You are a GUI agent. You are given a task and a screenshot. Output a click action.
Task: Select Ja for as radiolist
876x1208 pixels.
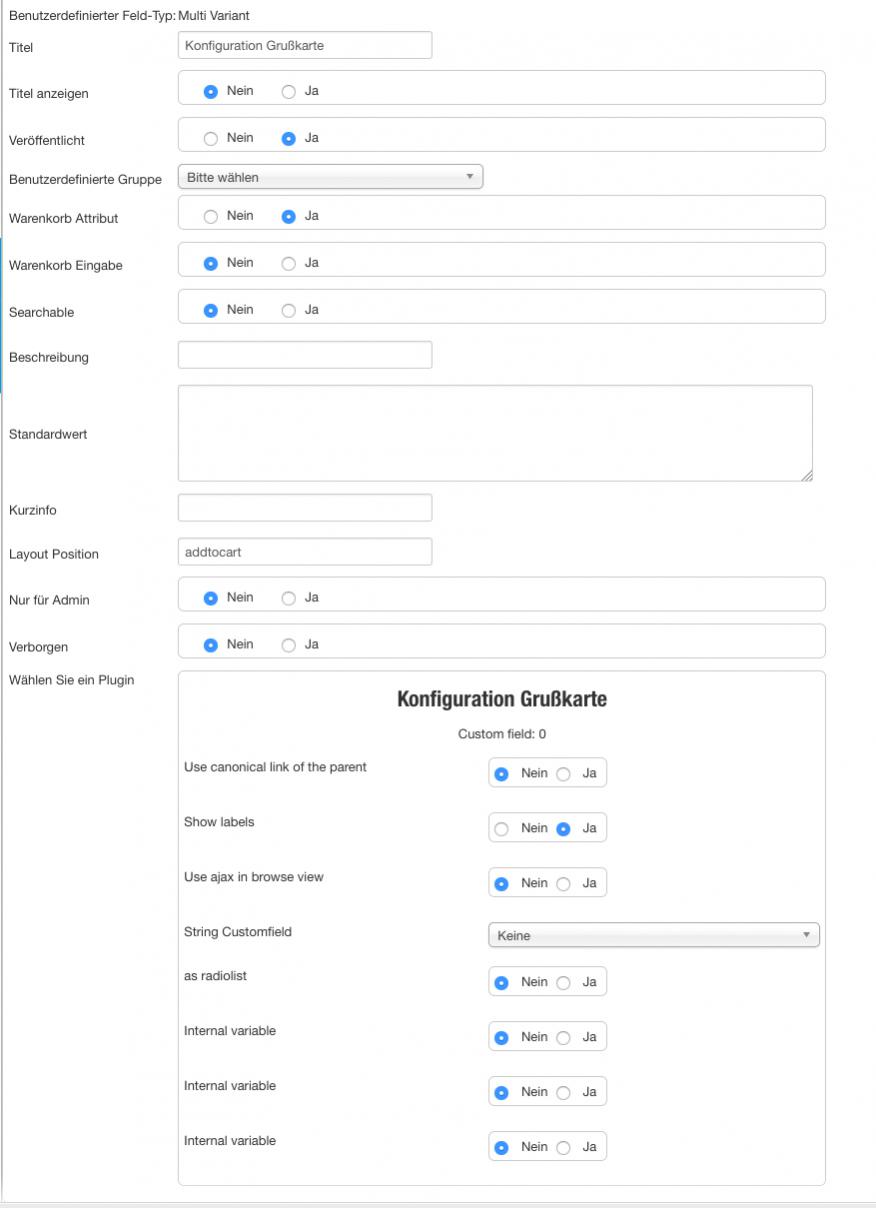point(564,983)
